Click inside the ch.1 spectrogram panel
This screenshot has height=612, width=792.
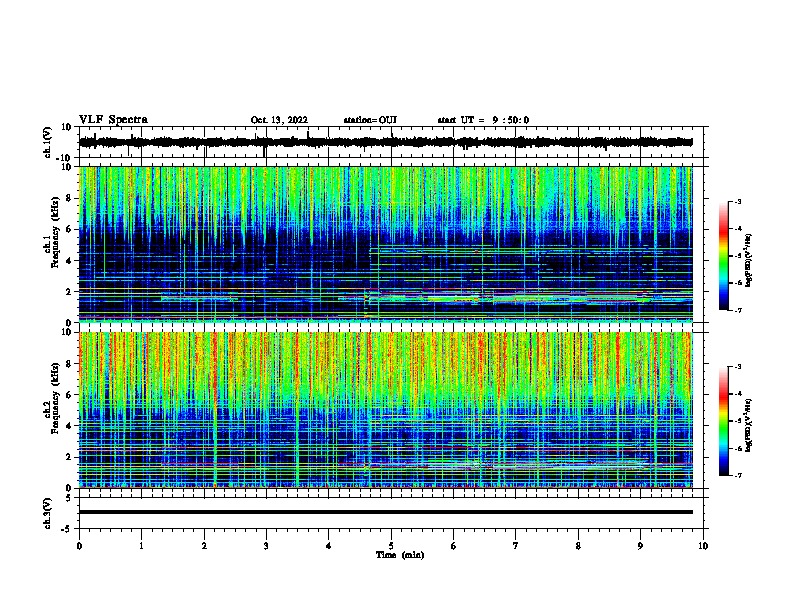pos(385,244)
